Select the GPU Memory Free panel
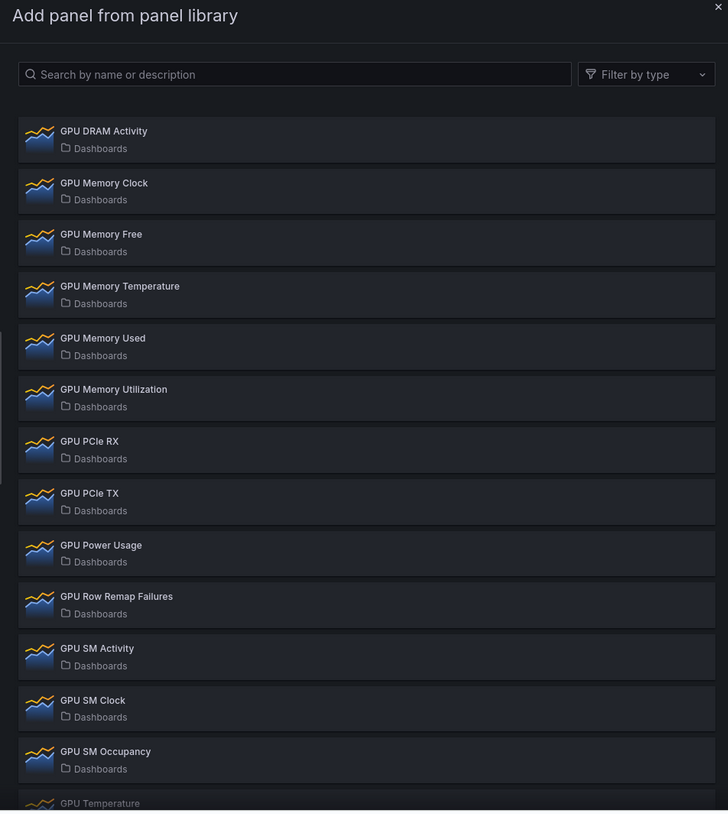Image resolution: width=728 pixels, height=814 pixels. 101,235
